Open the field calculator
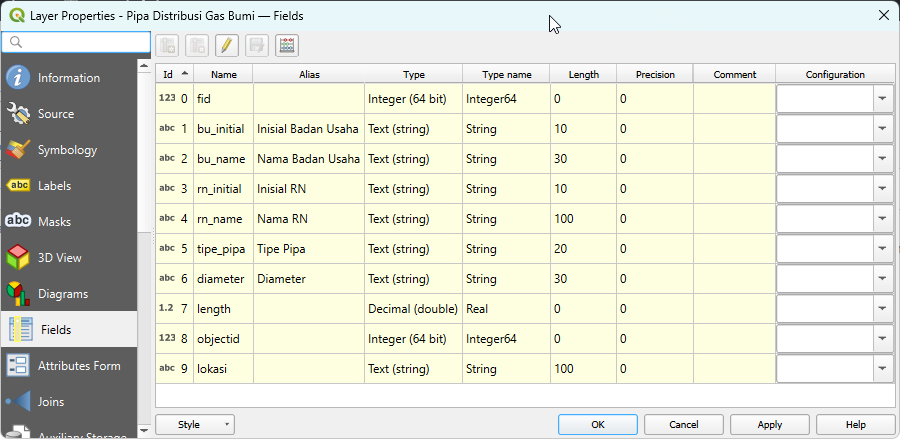900x439 pixels. 287,45
